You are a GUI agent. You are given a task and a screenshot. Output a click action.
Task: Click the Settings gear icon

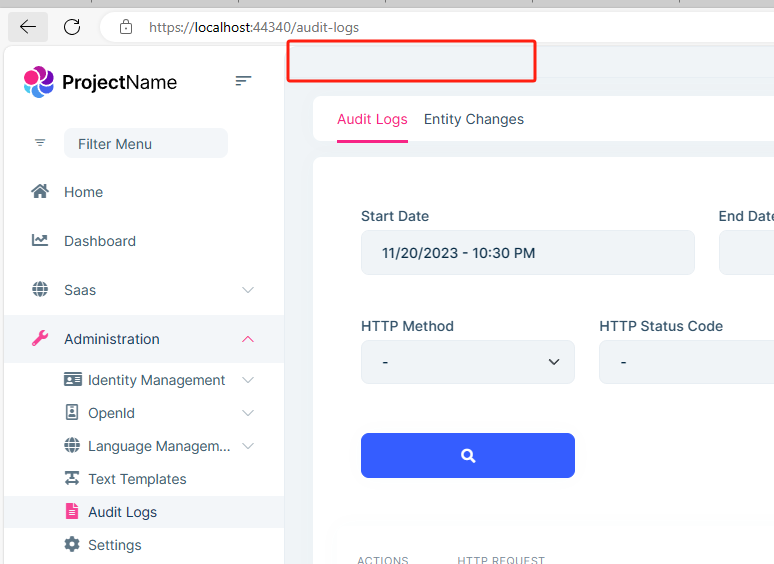point(72,545)
